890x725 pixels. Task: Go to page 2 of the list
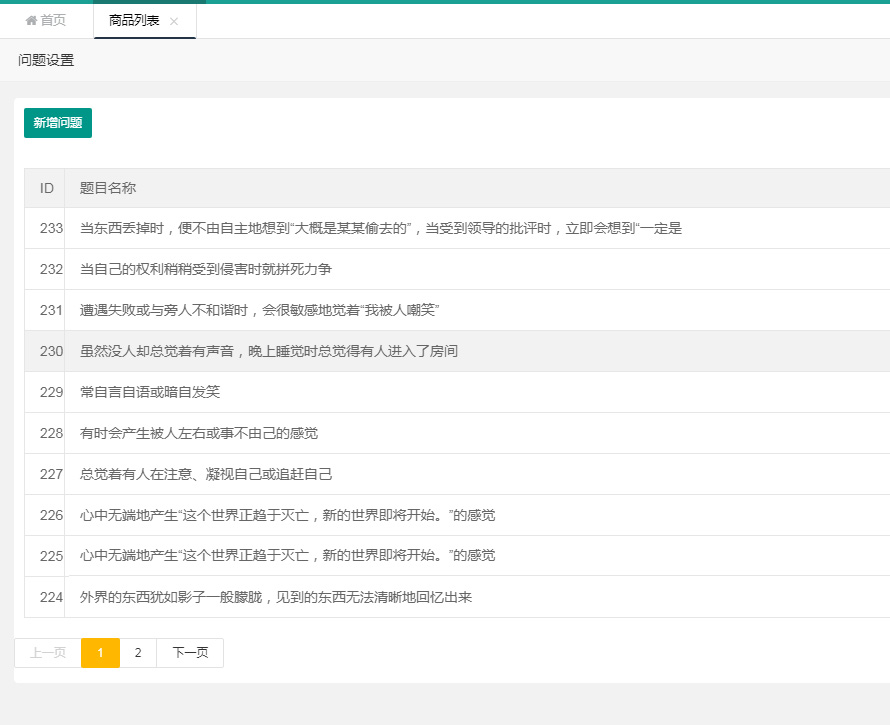coord(138,653)
